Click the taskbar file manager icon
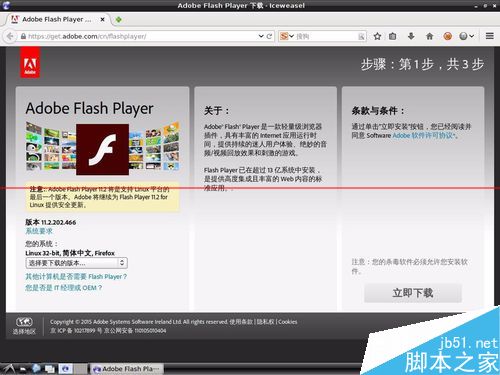Screen dimensions: 500x375 pyautogui.click(x=23, y=369)
